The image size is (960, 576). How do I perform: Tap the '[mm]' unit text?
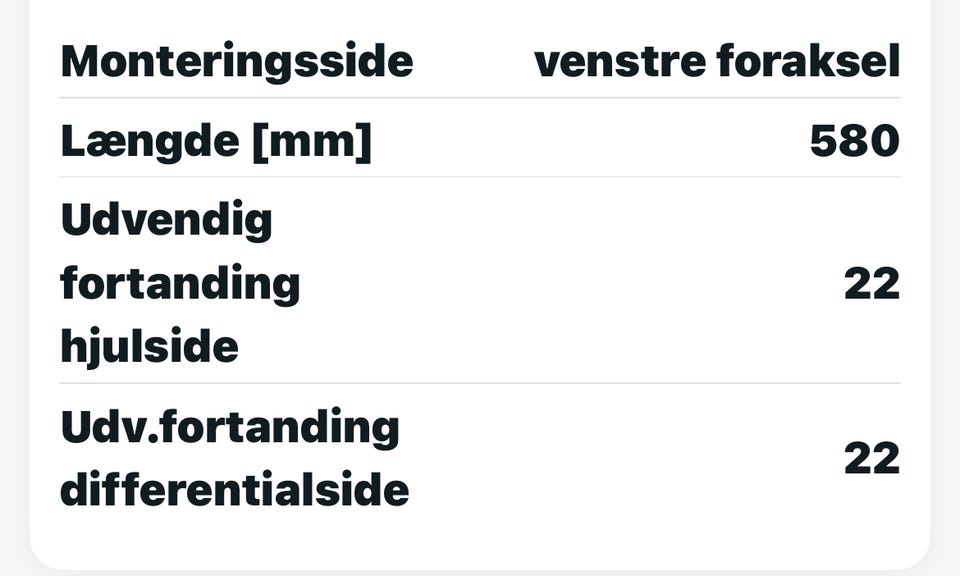[x=310, y=142]
